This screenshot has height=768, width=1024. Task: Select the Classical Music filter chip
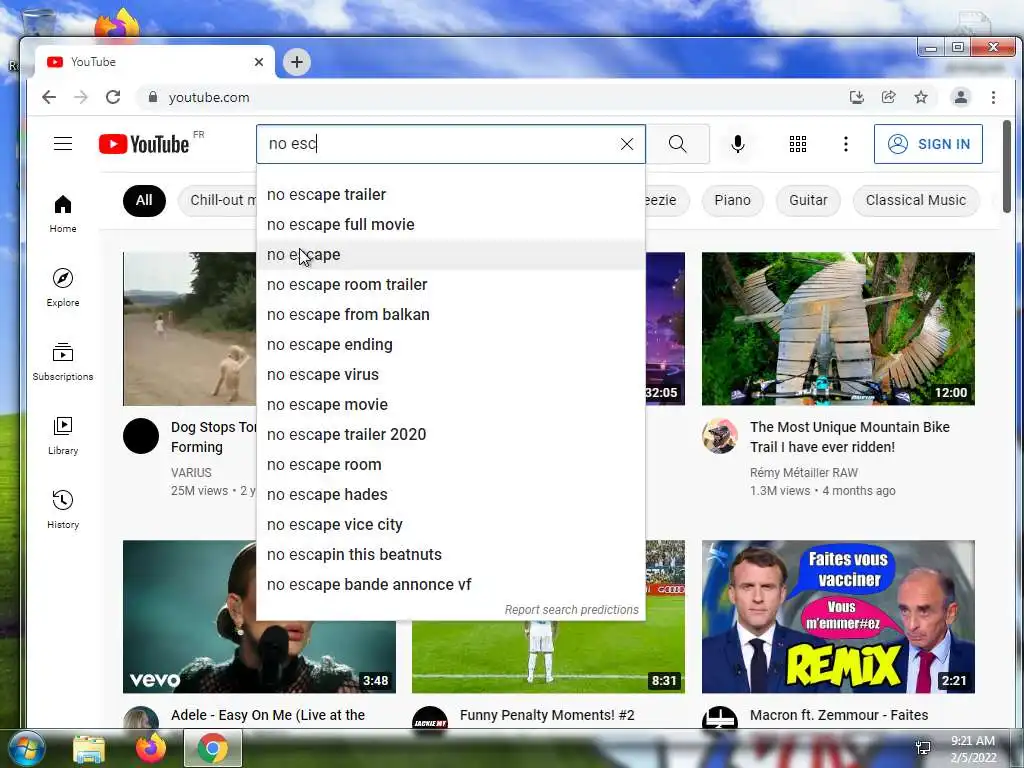(x=916, y=200)
